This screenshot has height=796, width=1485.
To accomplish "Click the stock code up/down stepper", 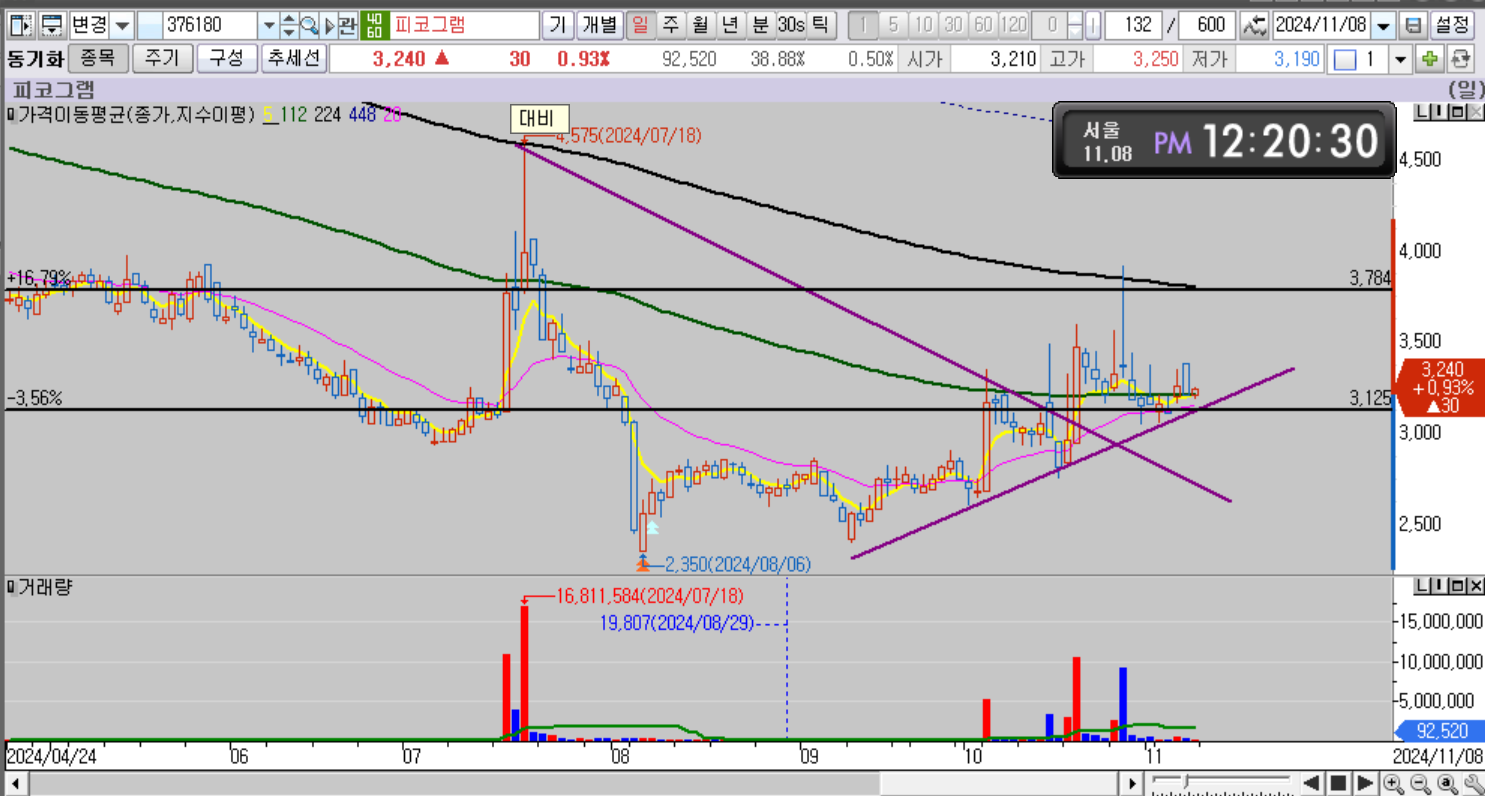I will (x=288, y=25).
